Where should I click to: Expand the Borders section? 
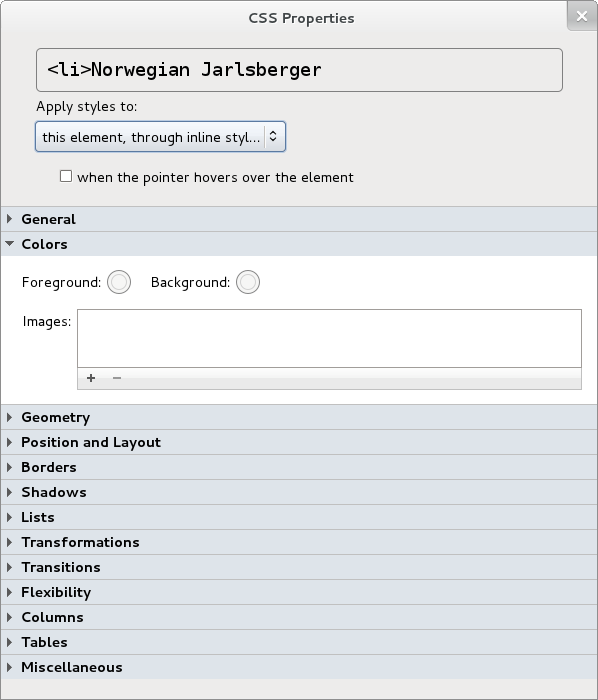(x=299, y=467)
